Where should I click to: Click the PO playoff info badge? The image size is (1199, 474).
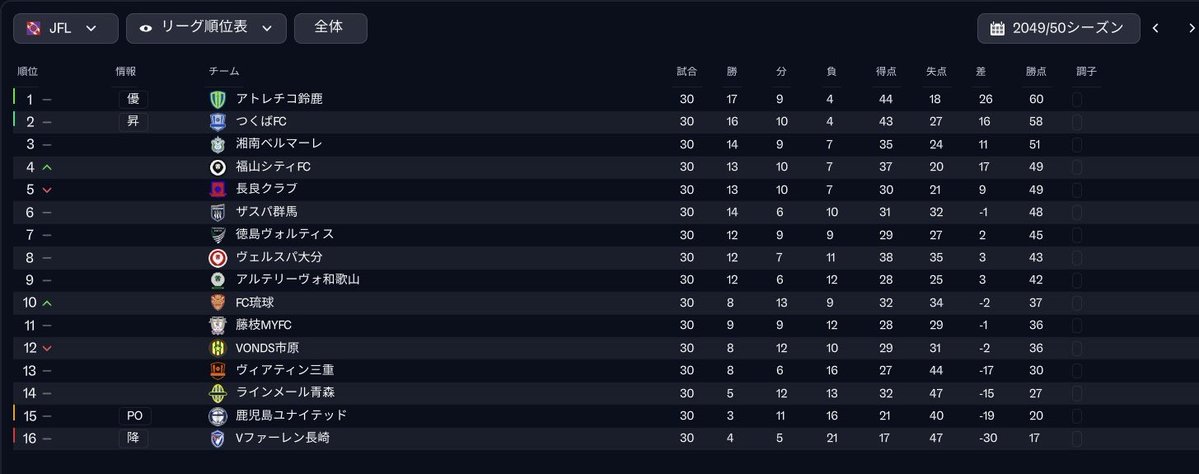point(135,416)
